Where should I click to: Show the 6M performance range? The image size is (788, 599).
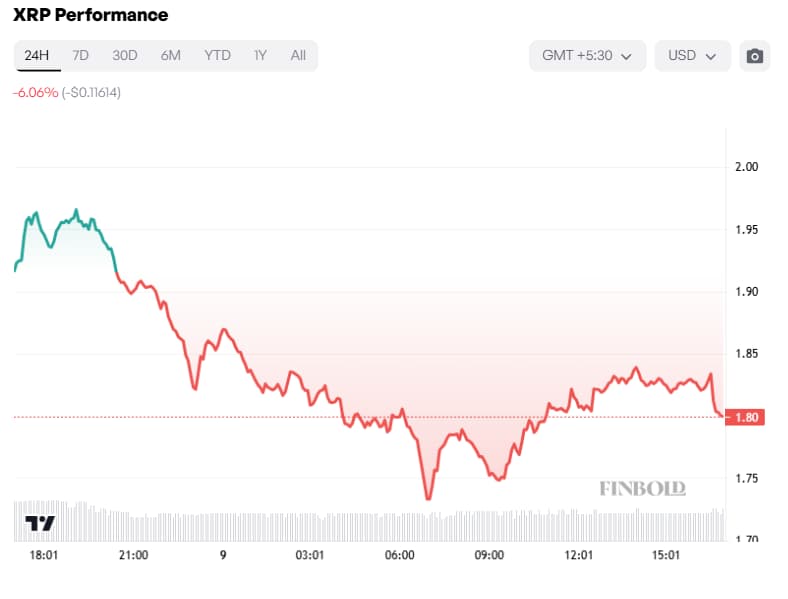[171, 55]
